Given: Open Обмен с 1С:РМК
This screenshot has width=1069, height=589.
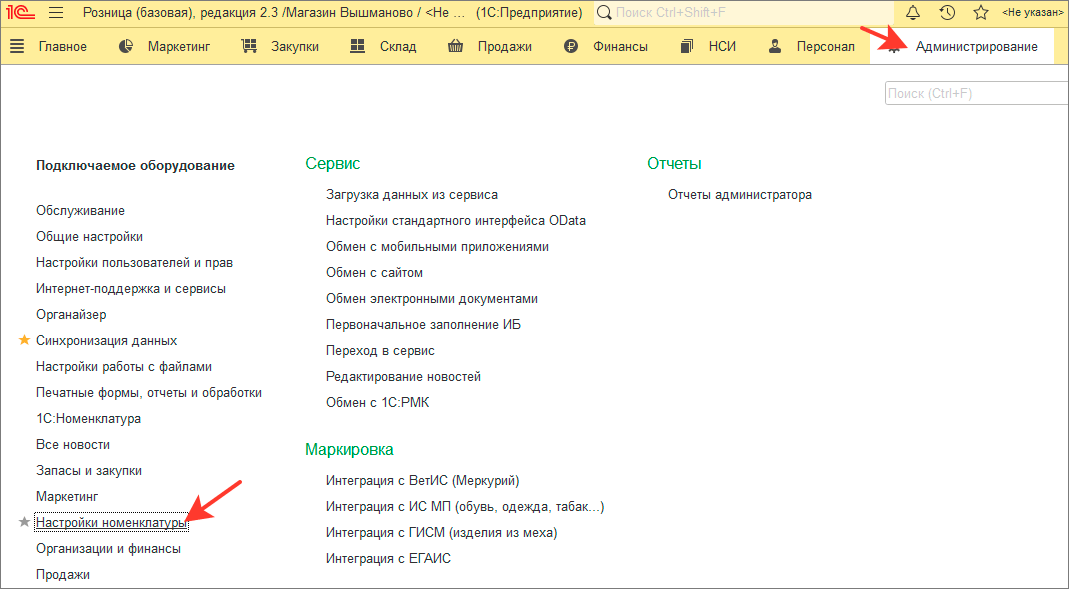Looking at the screenshot, I should 378,402.
